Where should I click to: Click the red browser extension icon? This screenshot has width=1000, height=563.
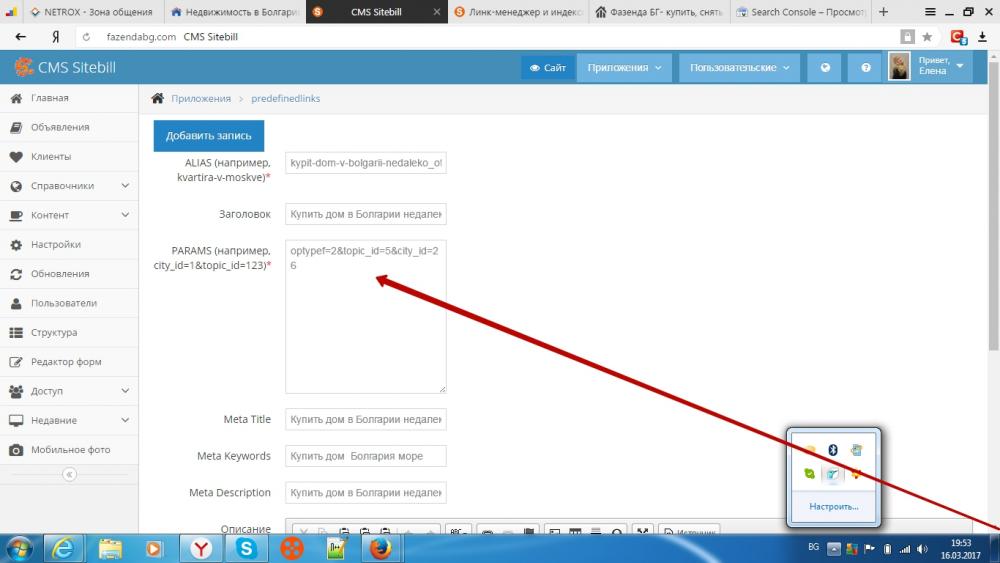point(959,37)
